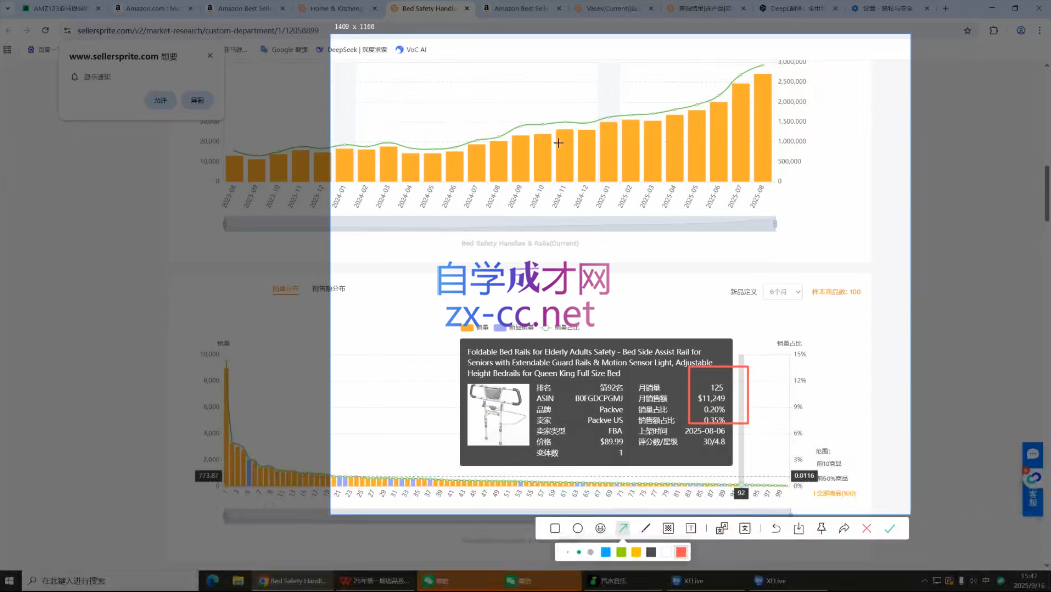Select the text annotation tool
This screenshot has width=1051, height=592.
click(x=691, y=528)
